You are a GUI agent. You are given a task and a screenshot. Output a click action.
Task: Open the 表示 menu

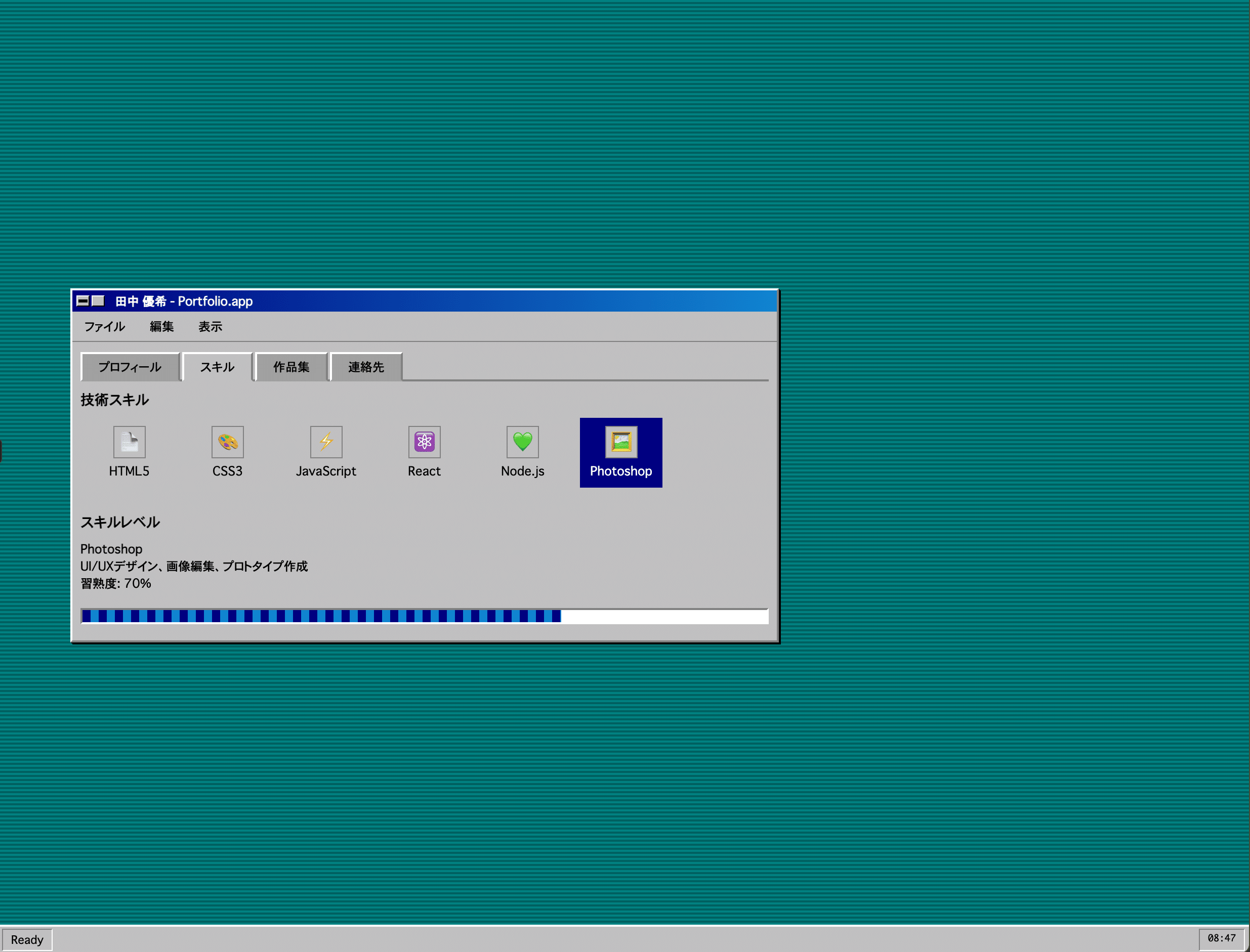point(210,327)
